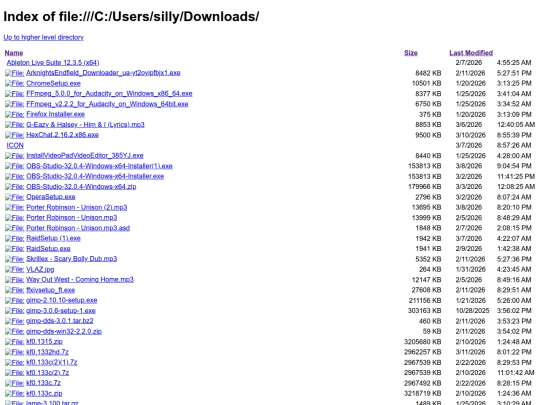Click the file icon beside RaidSetup.exe

(x=14, y=249)
